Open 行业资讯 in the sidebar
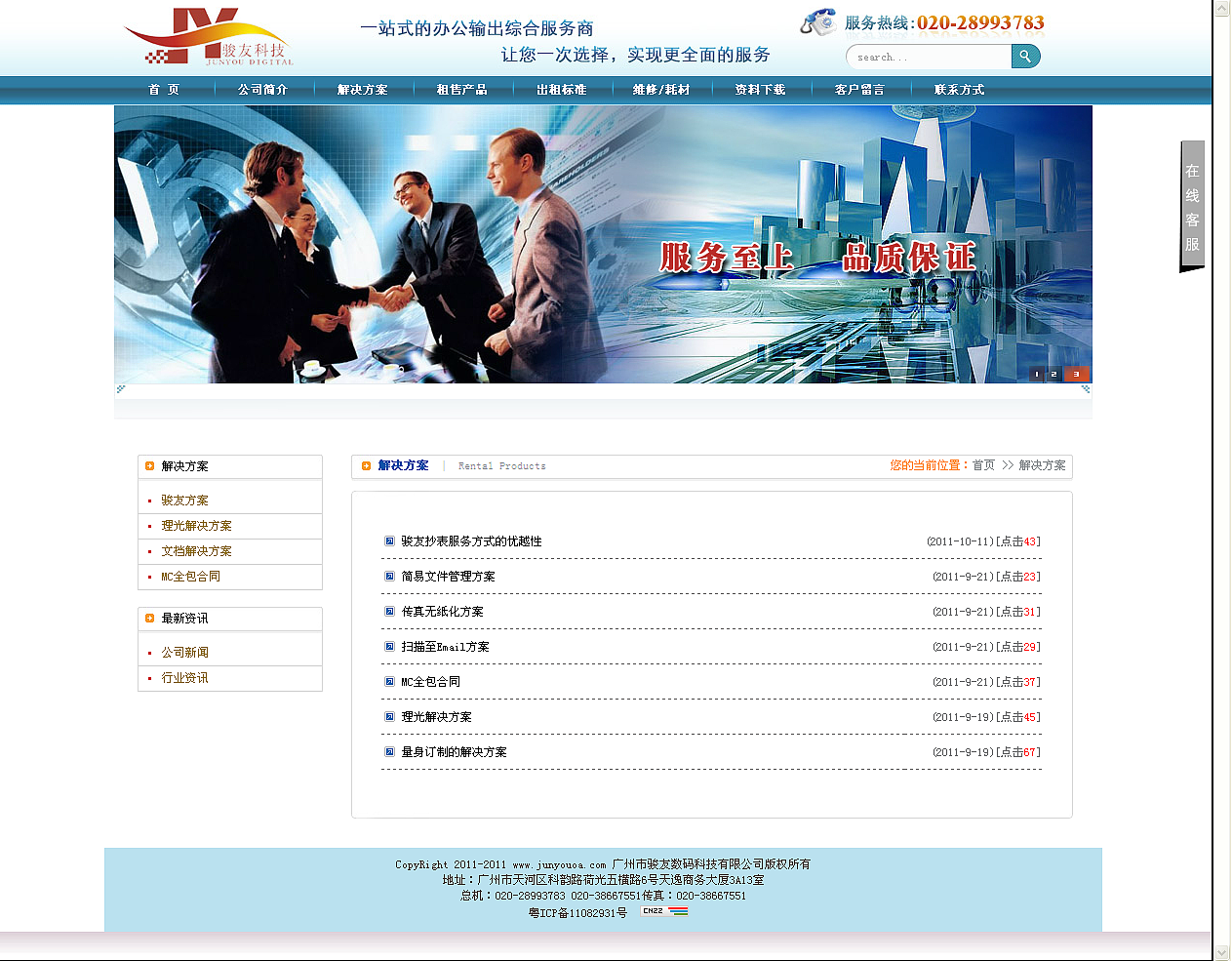 (185, 678)
